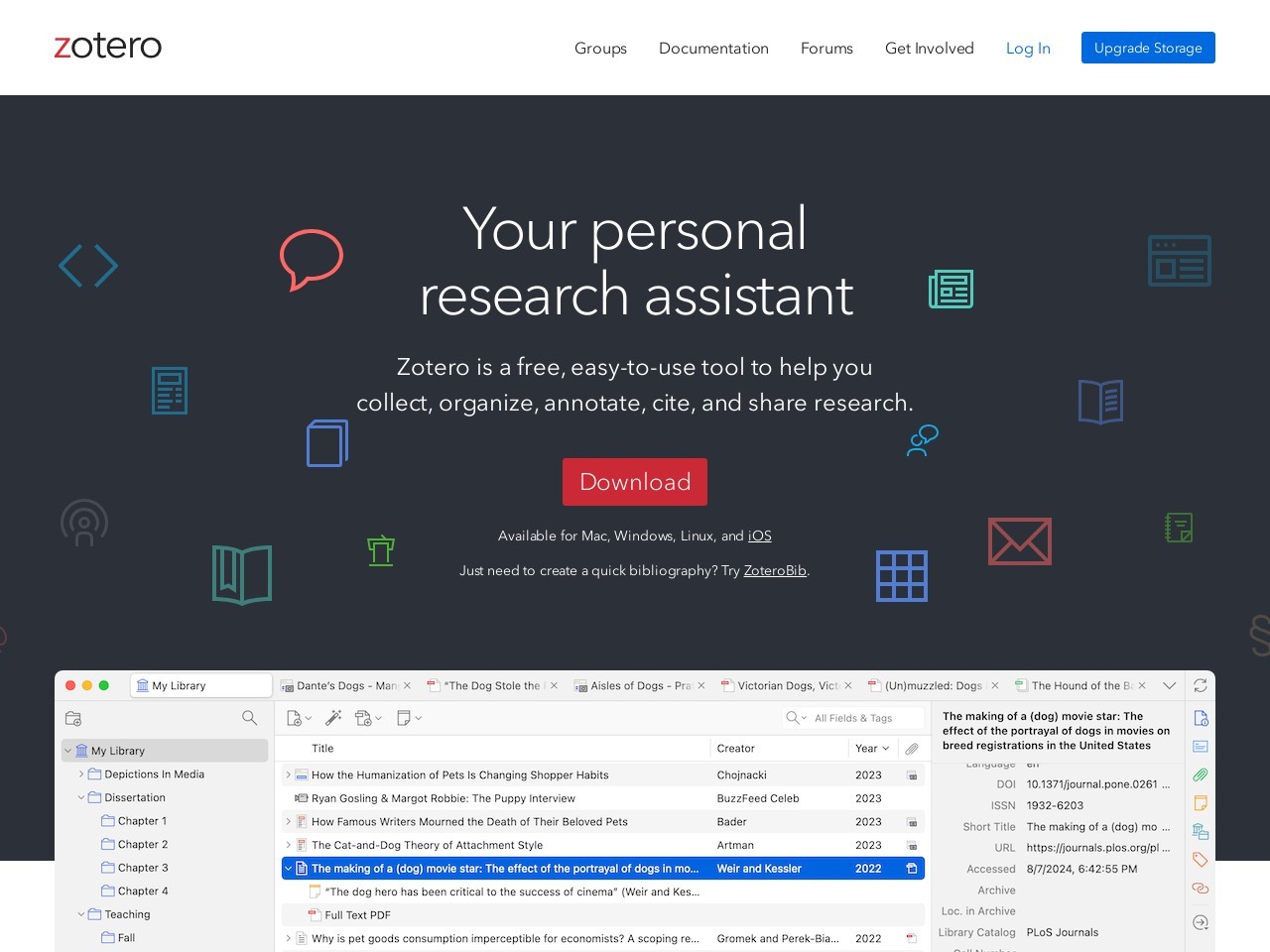1270x952 pixels.
Task: Select the Chapter 1 collection
Action: 142,821
